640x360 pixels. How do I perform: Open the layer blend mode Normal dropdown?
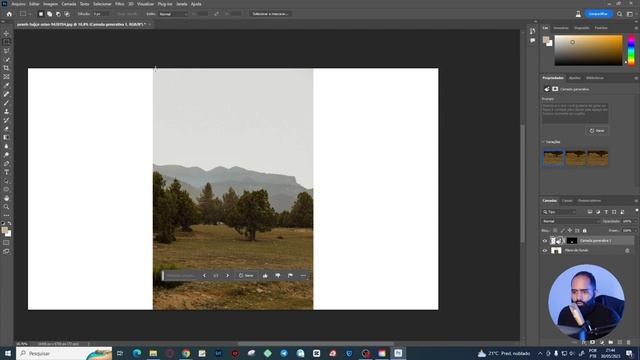click(x=571, y=221)
